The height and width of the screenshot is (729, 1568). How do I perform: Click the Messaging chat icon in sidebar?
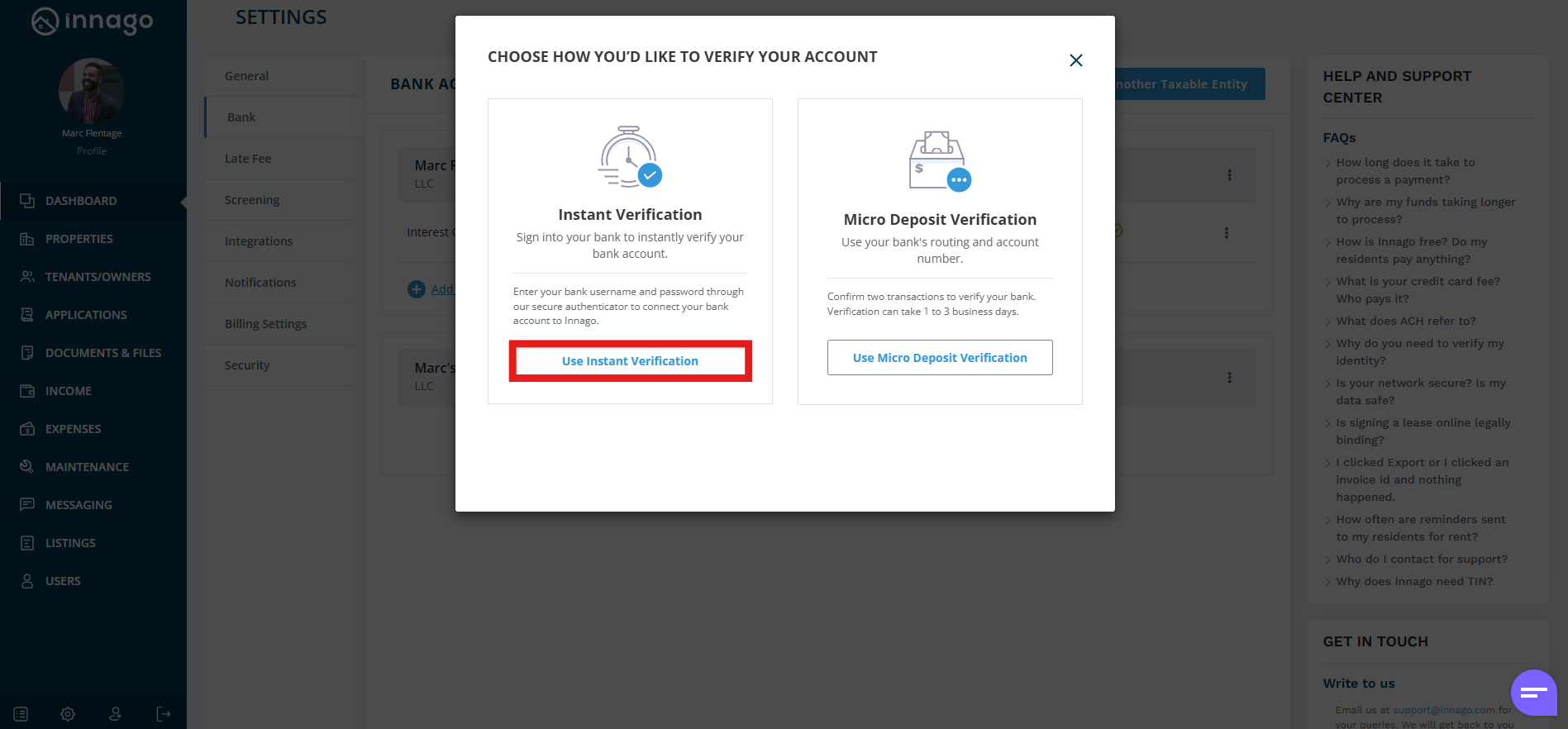click(x=27, y=505)
